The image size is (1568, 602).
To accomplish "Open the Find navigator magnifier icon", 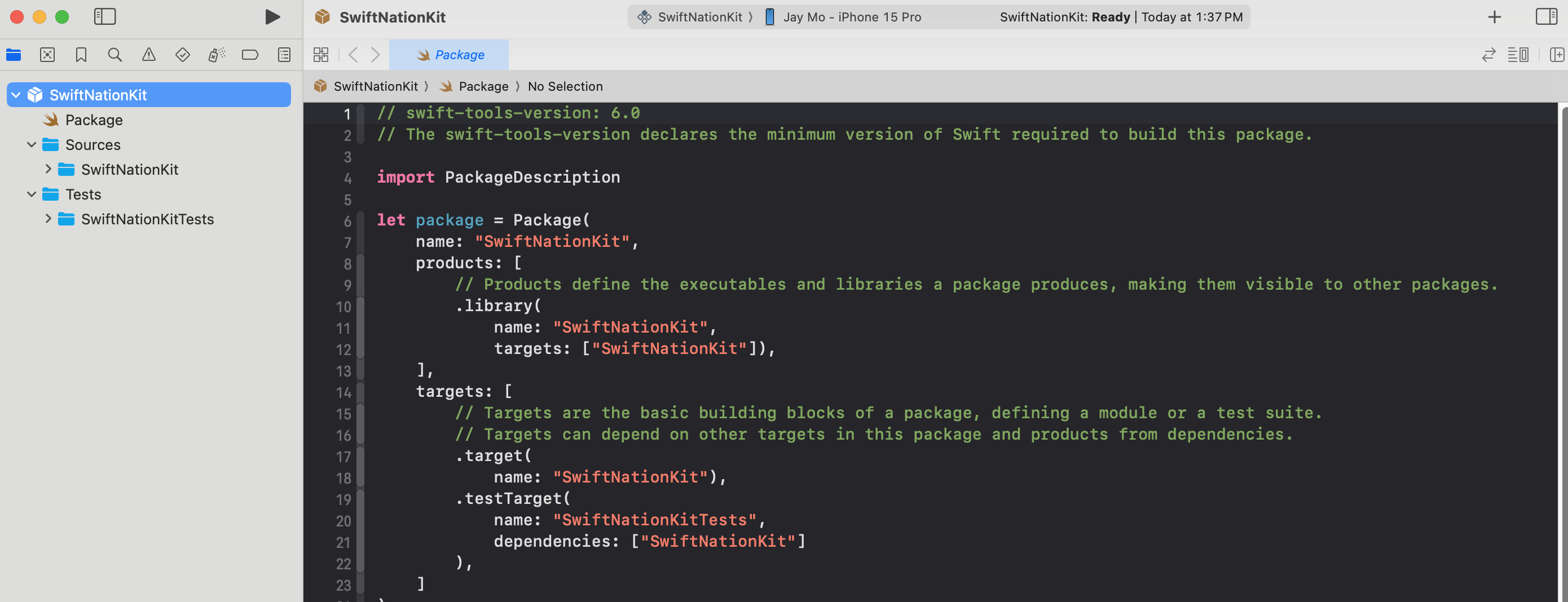I will pyautogui.click(x=114, y=55).
